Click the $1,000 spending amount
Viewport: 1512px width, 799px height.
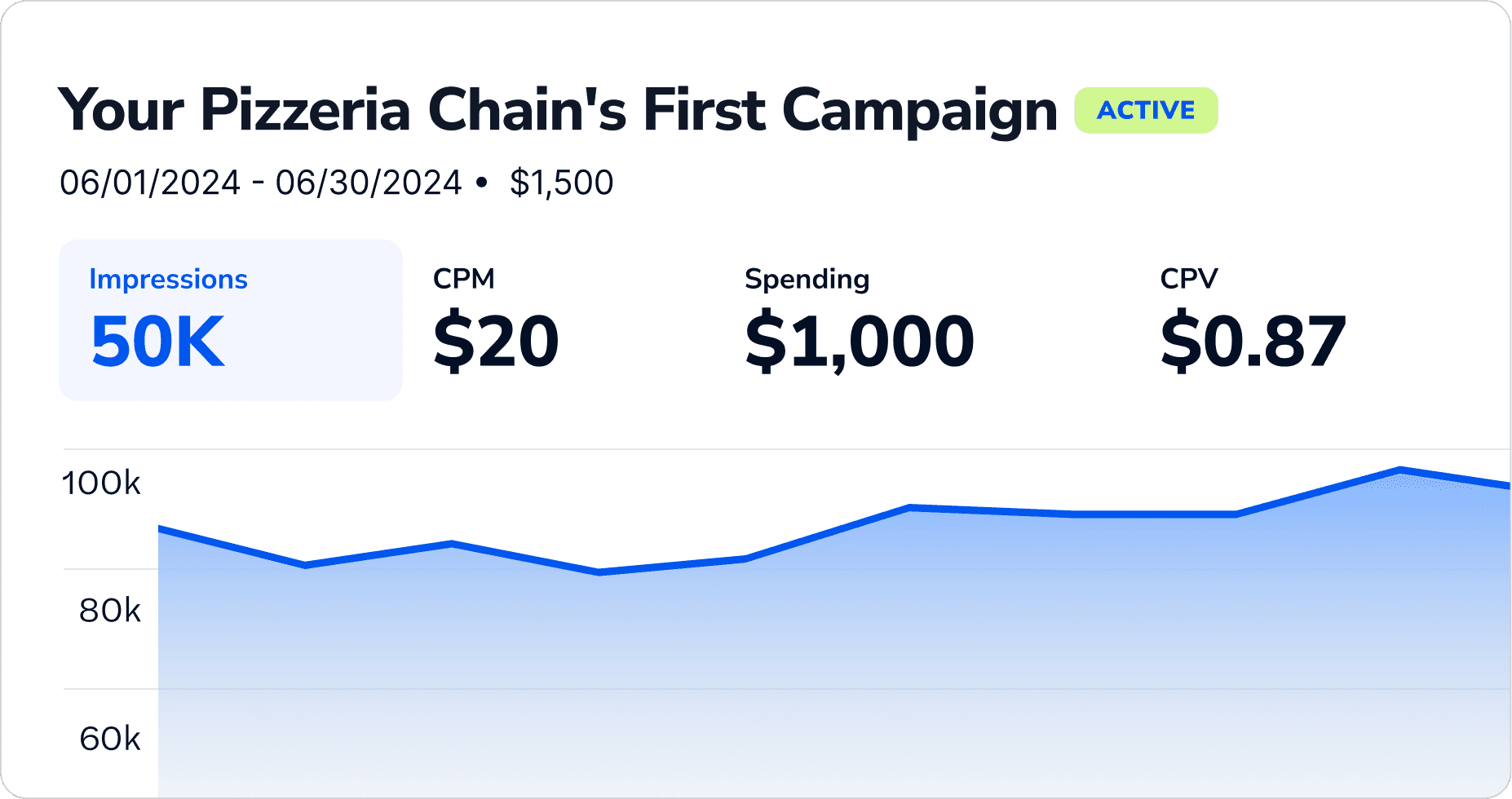tap(860, 342)
